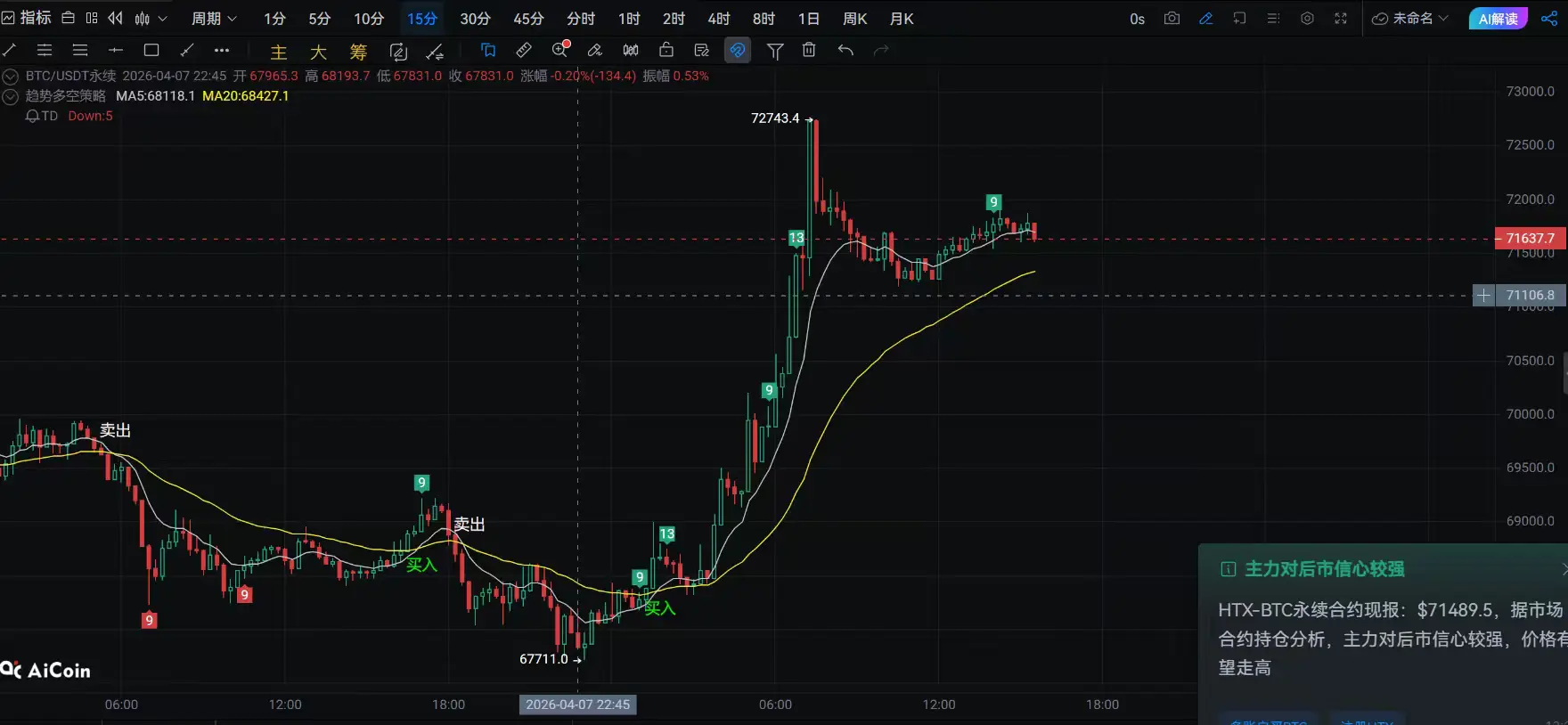This screenshot has width=1568, height=725.
Task: Open more drawing tools ellipsis
Action: coord(222,50)
